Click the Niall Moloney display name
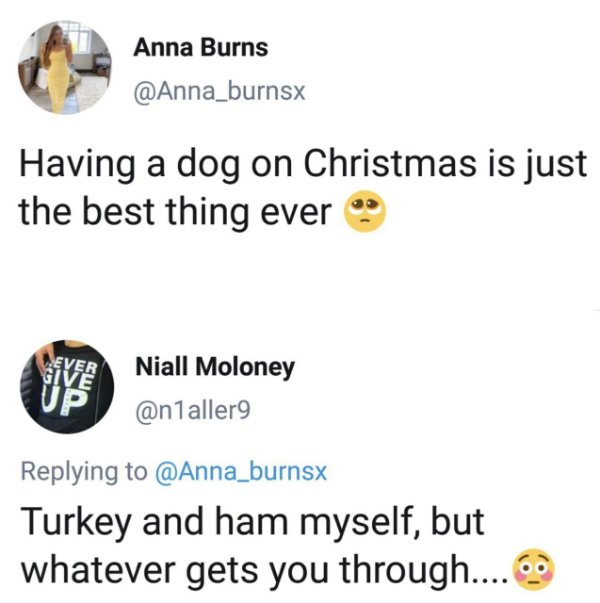This screenshot has height=603, width=600. click(x=215, y=367)
